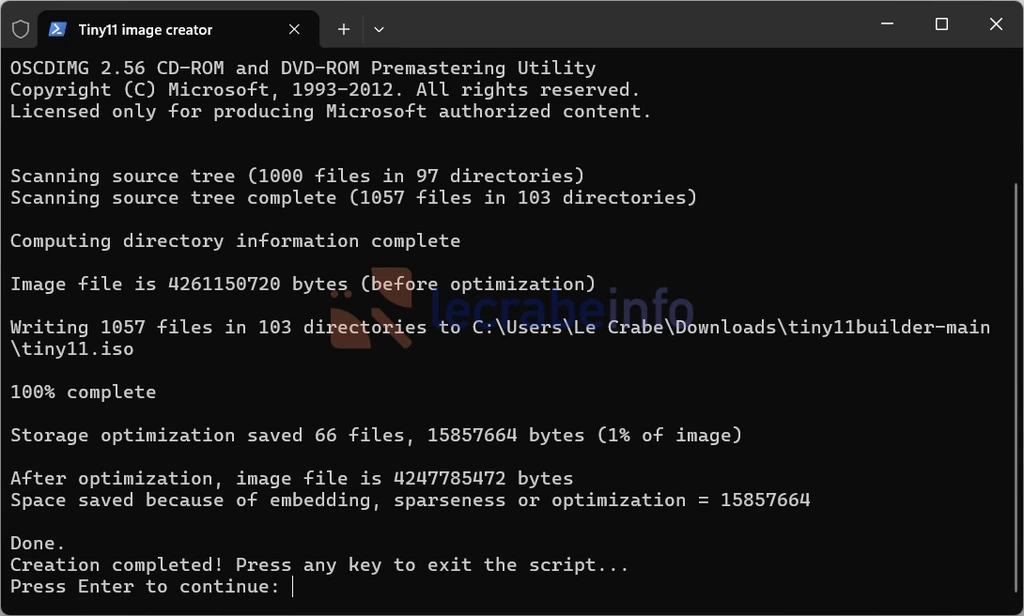Close the Windows Terminal window

(x=996, y=24)
